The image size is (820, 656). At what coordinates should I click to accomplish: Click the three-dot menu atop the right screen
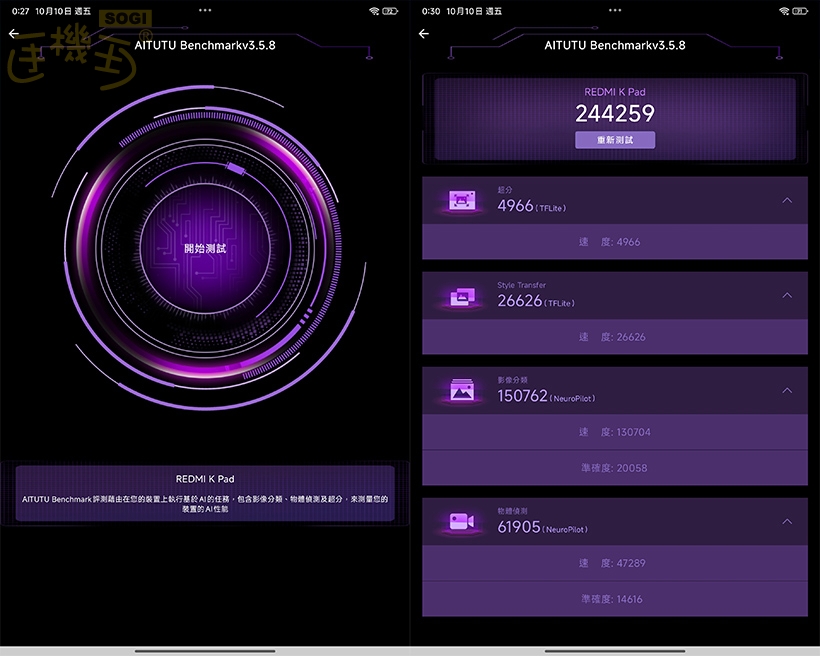click(615, 10)
